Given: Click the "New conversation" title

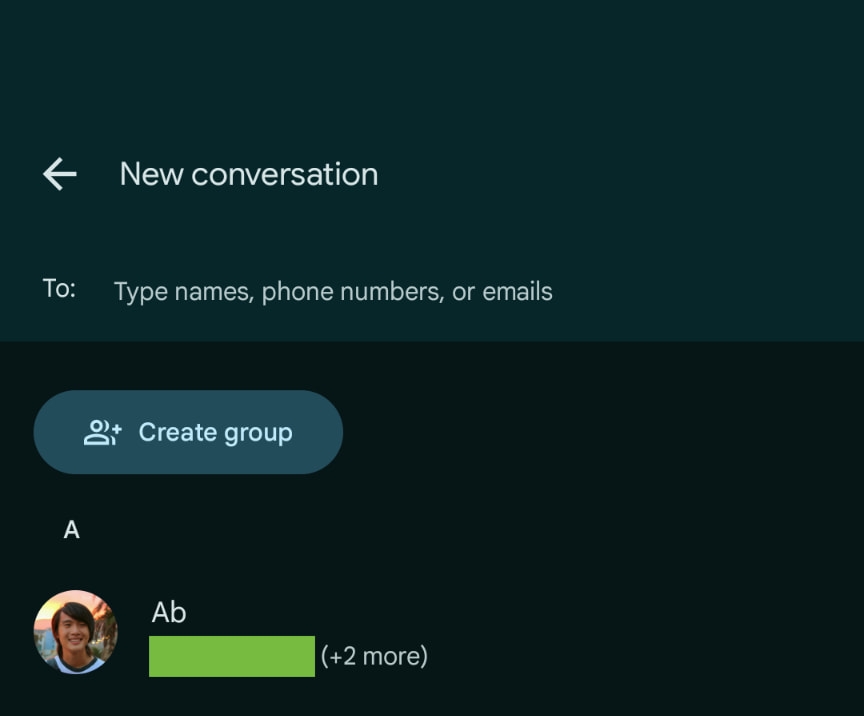Looking at the screenshot, I should (248, 174).
